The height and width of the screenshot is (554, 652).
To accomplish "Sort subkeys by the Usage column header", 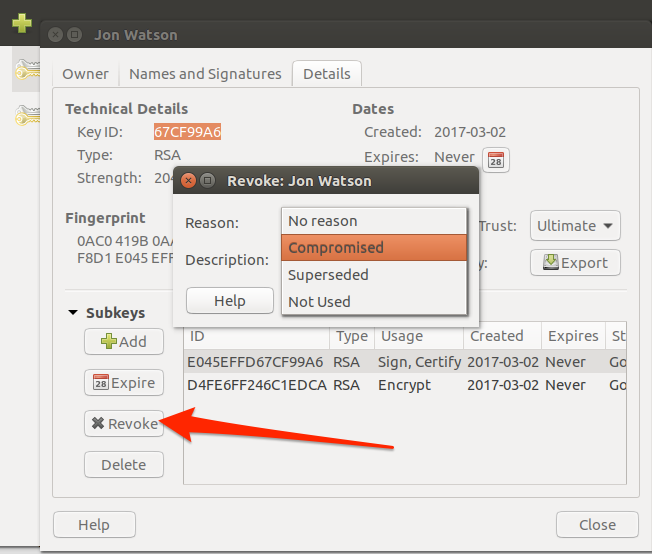I will tap(419, 336).
